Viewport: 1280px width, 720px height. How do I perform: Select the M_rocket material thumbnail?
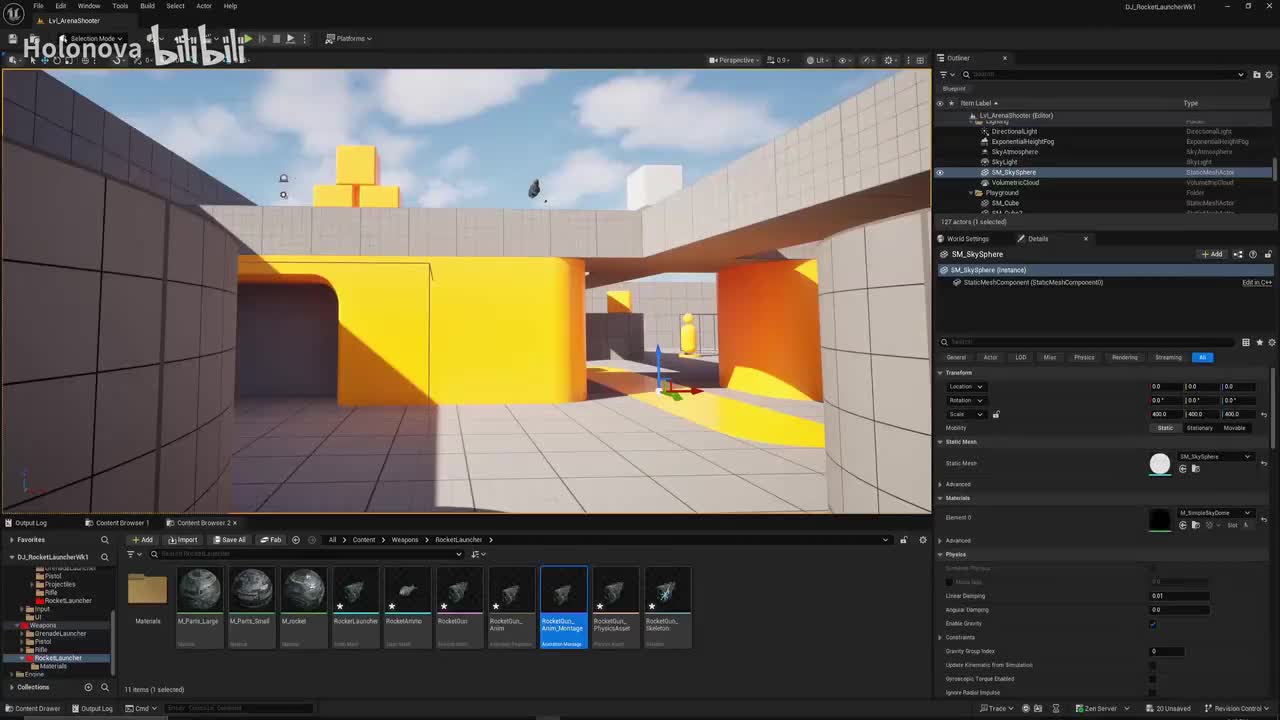303,591
